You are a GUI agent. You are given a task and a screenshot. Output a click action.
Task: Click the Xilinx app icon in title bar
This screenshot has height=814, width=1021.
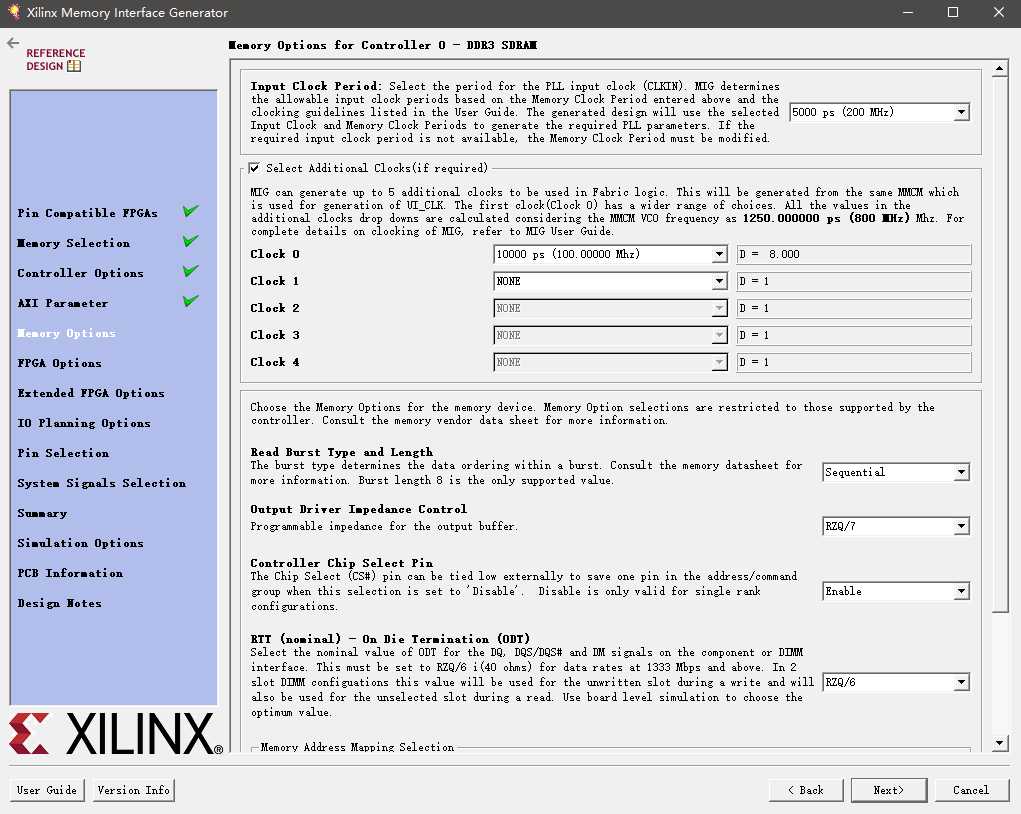point(14,12)
